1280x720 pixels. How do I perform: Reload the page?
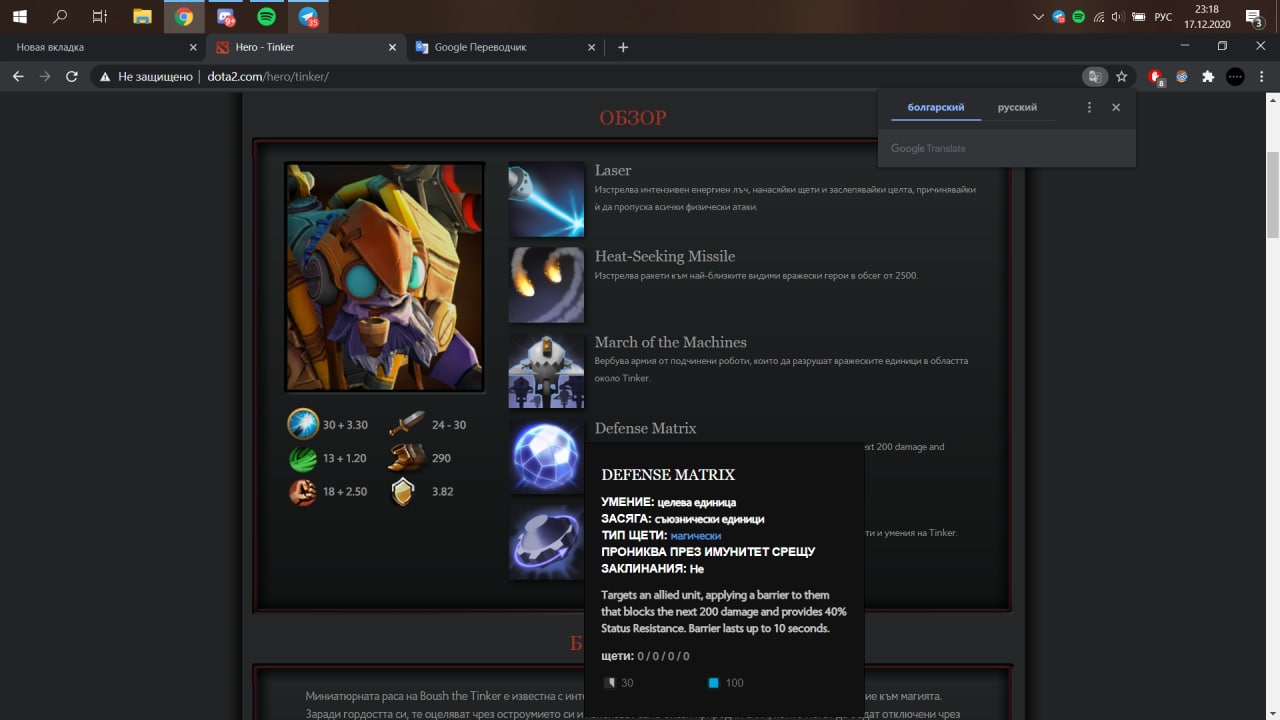(72, 76)
